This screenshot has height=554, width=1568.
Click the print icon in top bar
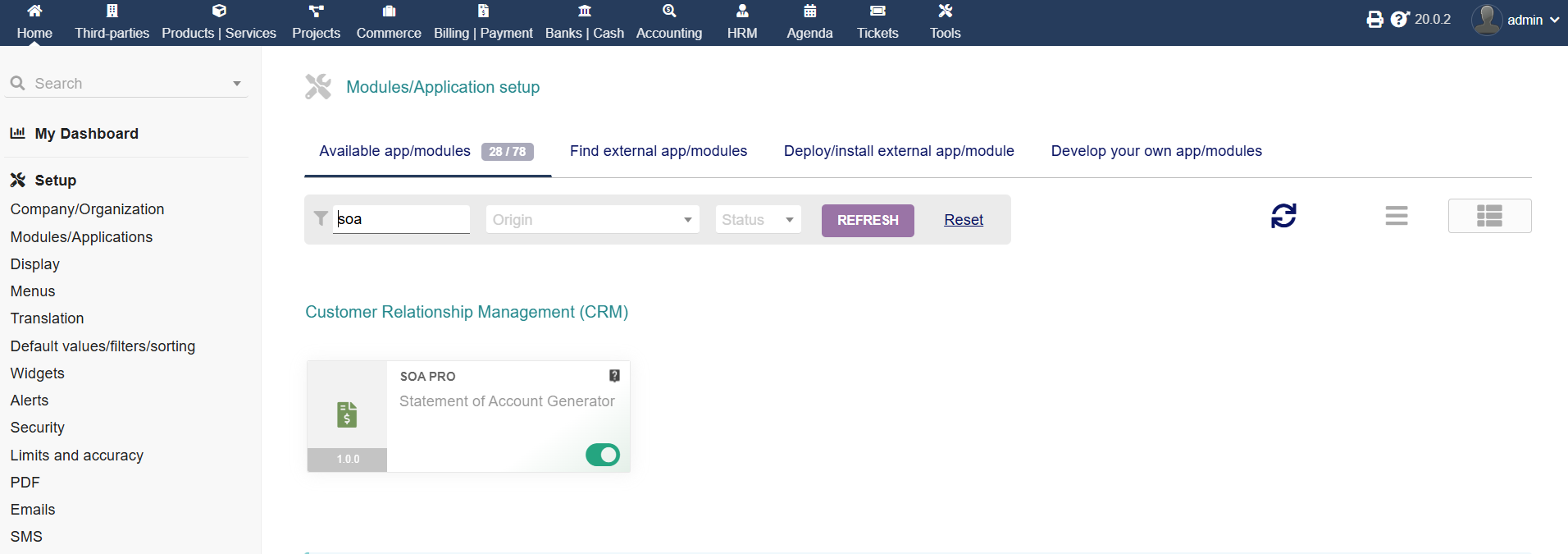coord(1374,20)
